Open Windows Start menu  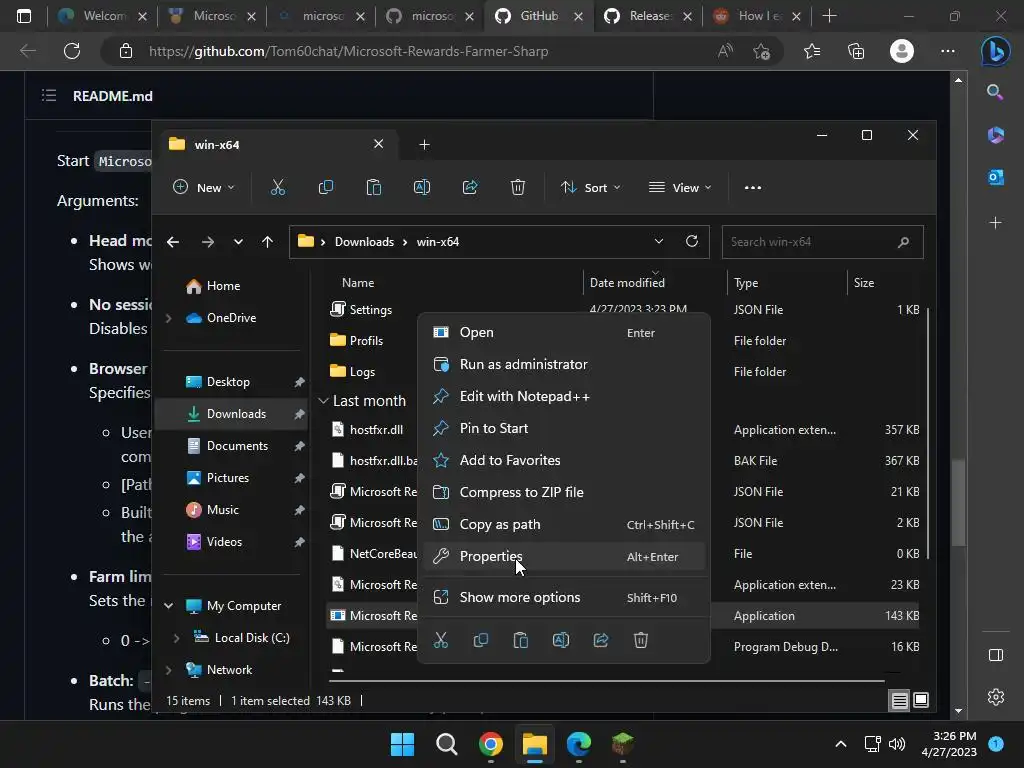tap(402, 744)
